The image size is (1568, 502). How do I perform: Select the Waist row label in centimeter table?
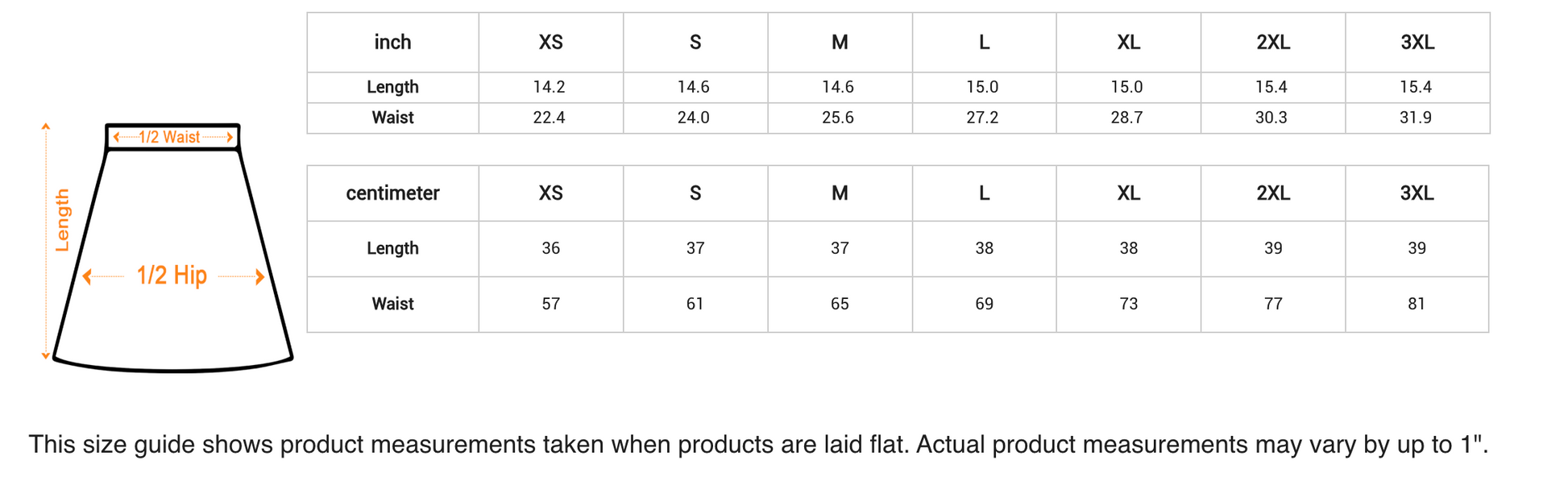click(392, 304)
